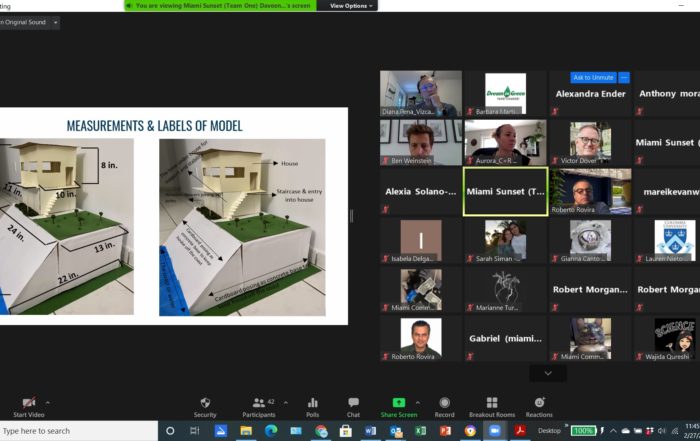The height and width of the screenshot is (441, 700).
Task: Select Roberto Rovira's profile photo tile
Action: pos(421,339)
